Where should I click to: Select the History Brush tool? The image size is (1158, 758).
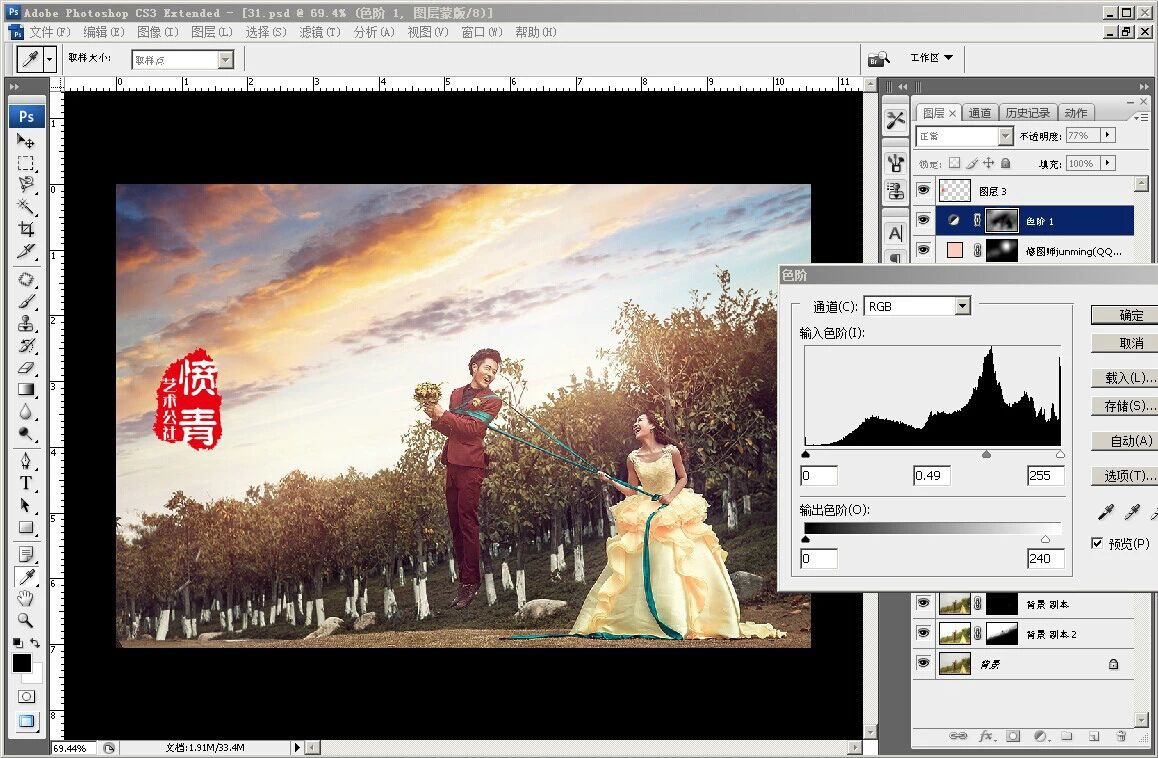(x=26, y=346)
